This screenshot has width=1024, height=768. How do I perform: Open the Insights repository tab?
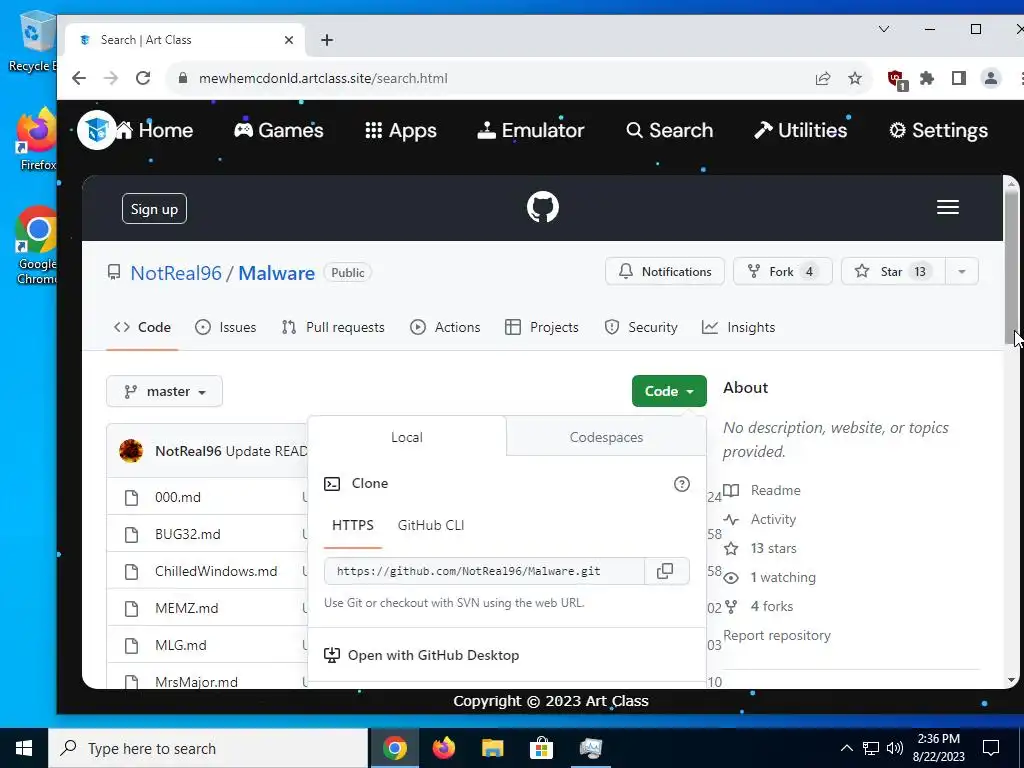click(x=739, y=327)
